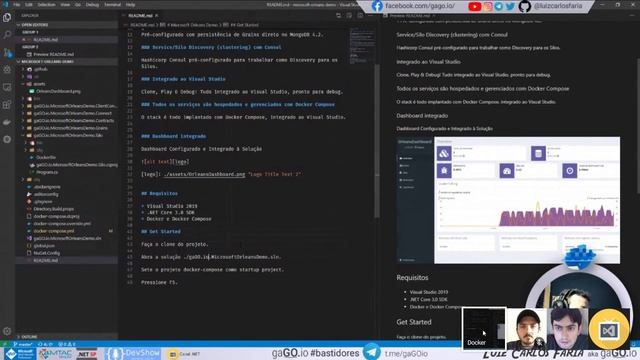640x360 pixels.
Task: Open the .gitignore file
Action: 43,201
